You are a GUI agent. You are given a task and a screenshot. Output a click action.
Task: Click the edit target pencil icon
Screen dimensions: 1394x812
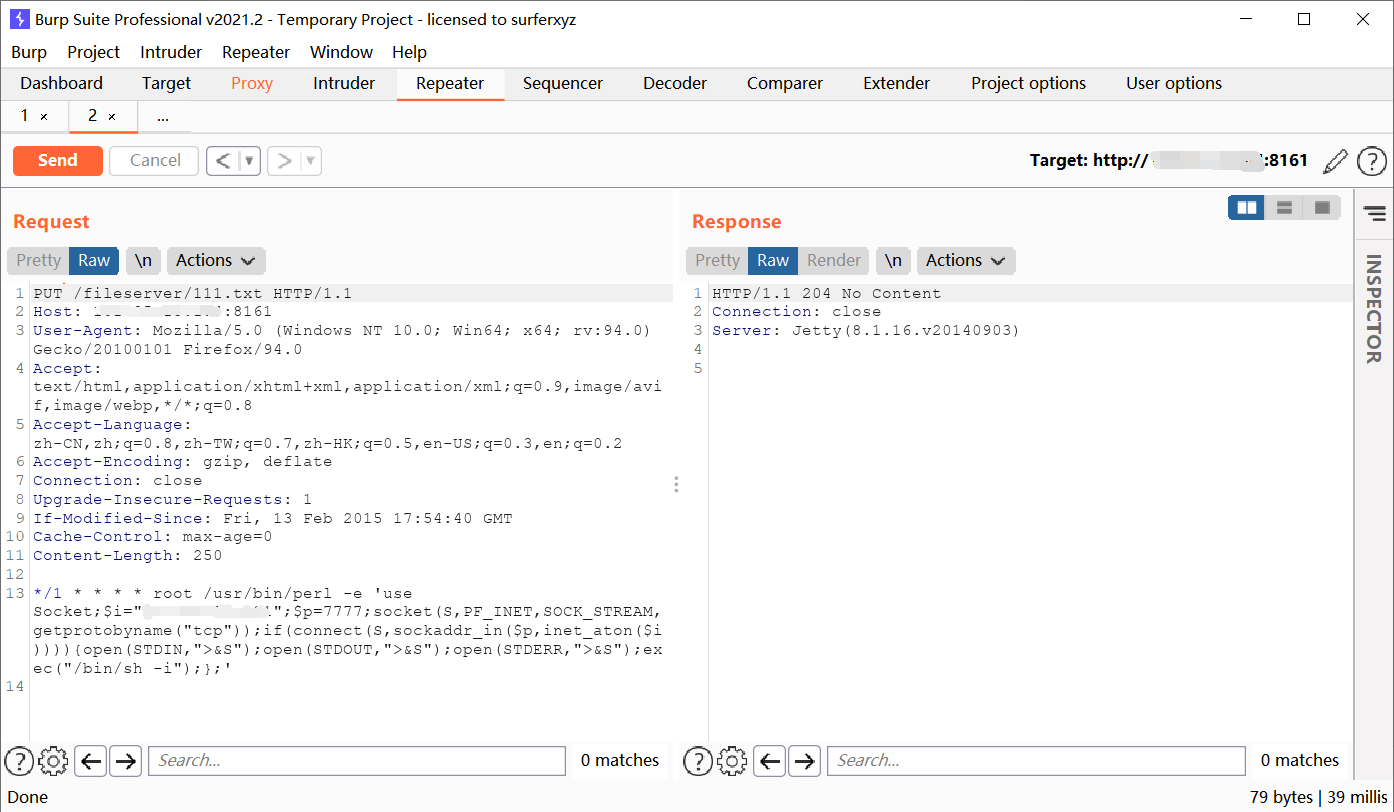1335,161
